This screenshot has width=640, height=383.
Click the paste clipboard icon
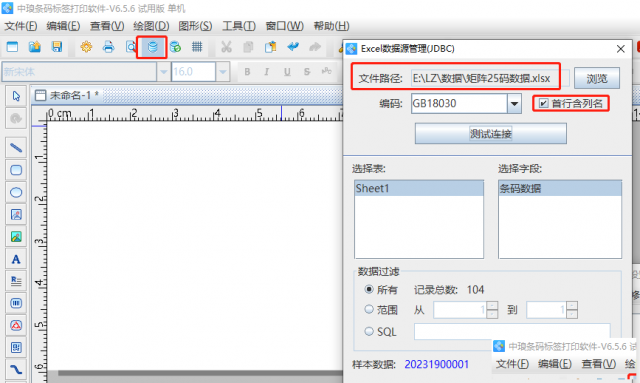click(270, 47)
